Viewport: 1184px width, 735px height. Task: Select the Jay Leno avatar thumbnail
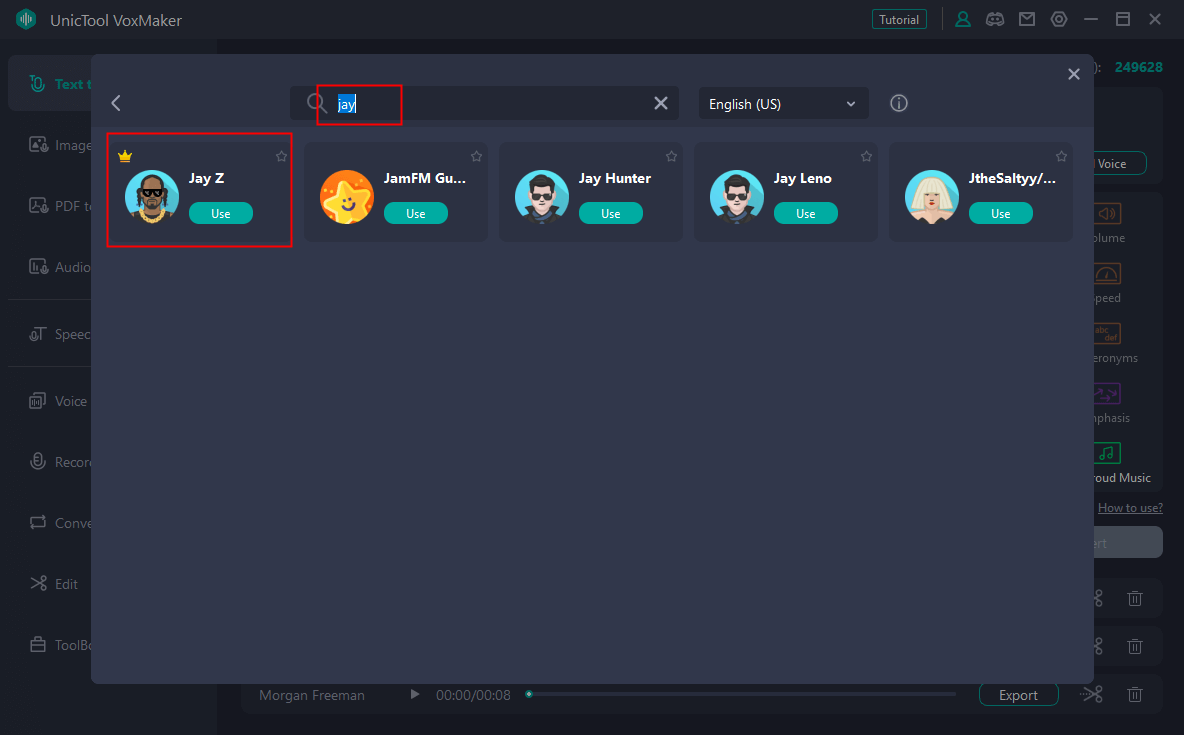tap(736, 196)
